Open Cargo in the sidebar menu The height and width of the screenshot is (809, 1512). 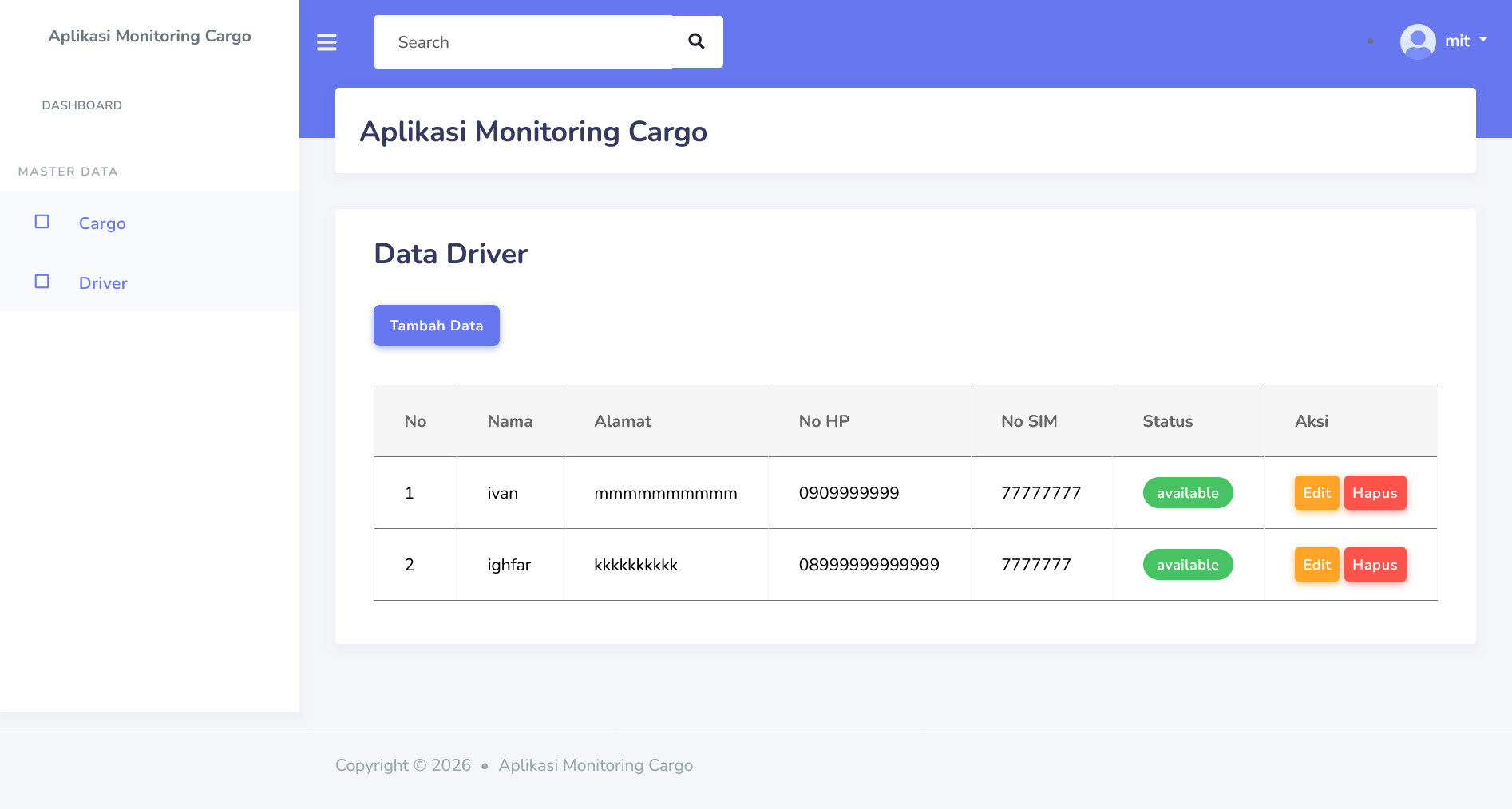(102, 223)
